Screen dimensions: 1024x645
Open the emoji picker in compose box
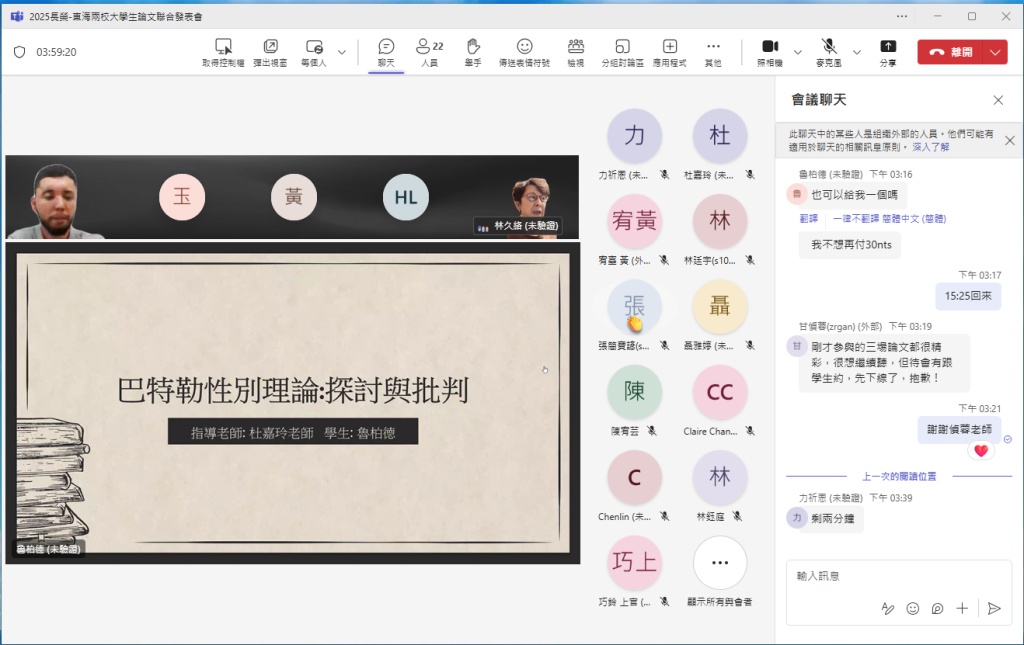pyautogui.click(x=913, y=608)
